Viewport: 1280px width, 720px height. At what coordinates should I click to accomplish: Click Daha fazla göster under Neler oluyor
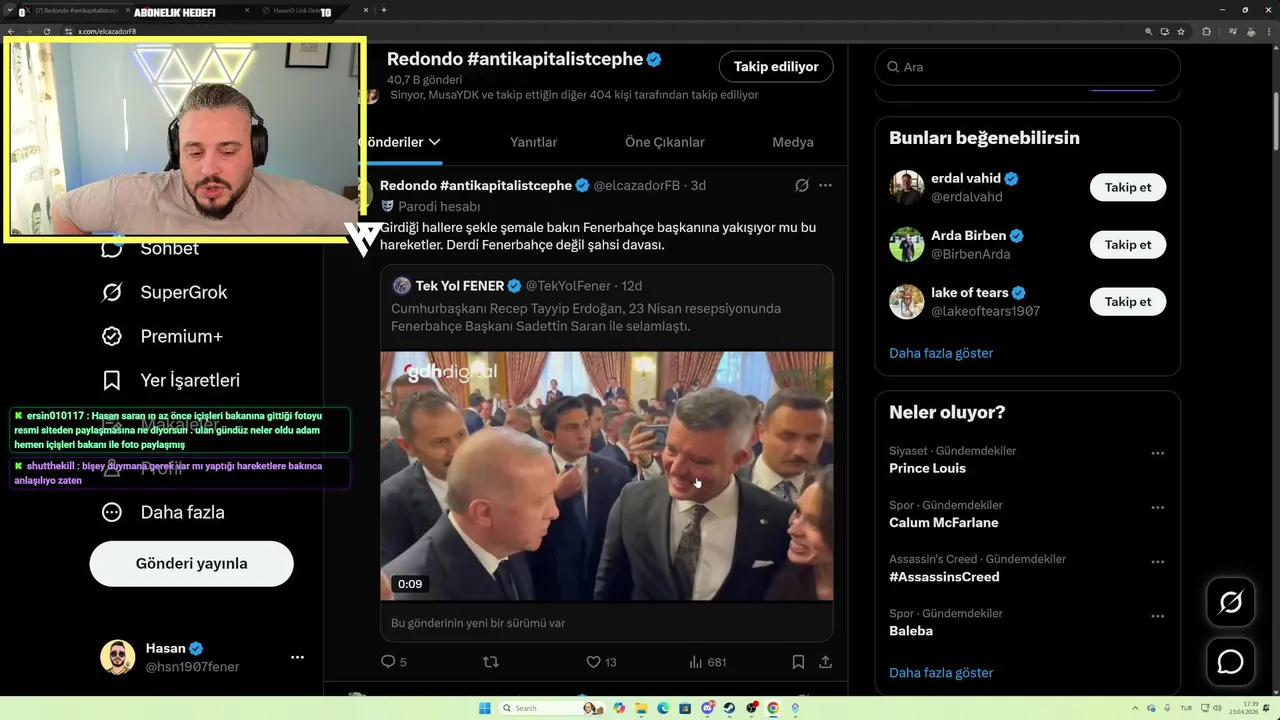[941, 673]
